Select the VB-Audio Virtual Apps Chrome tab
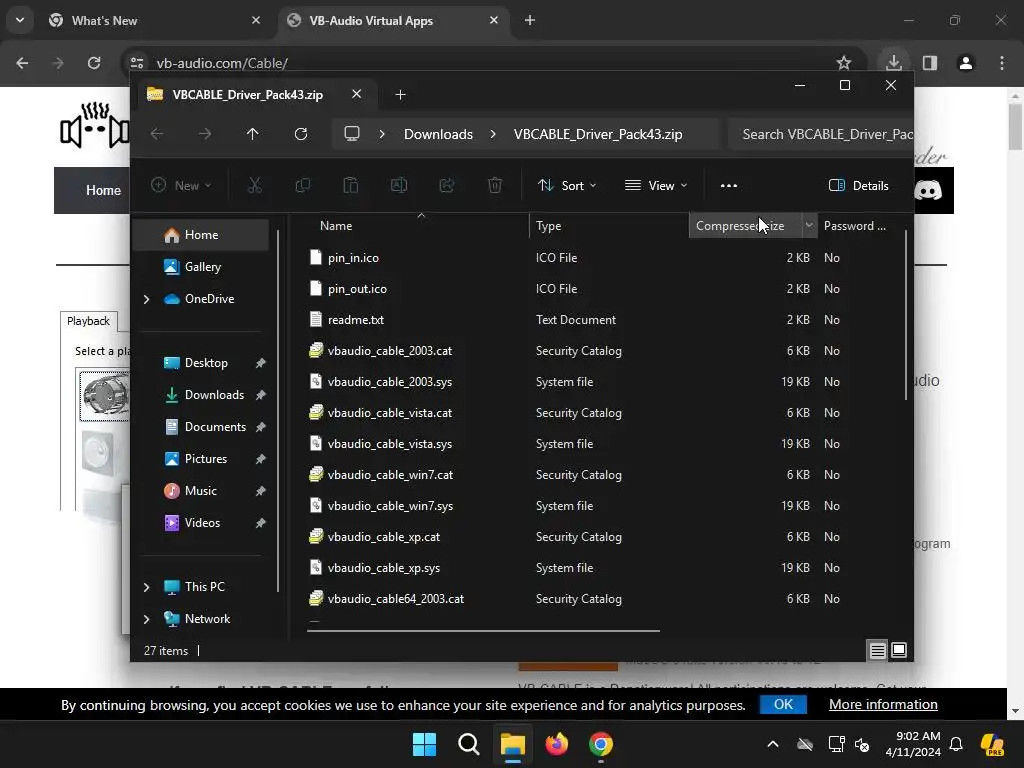This screenshot has width=1024, height=768. (396, 20)
